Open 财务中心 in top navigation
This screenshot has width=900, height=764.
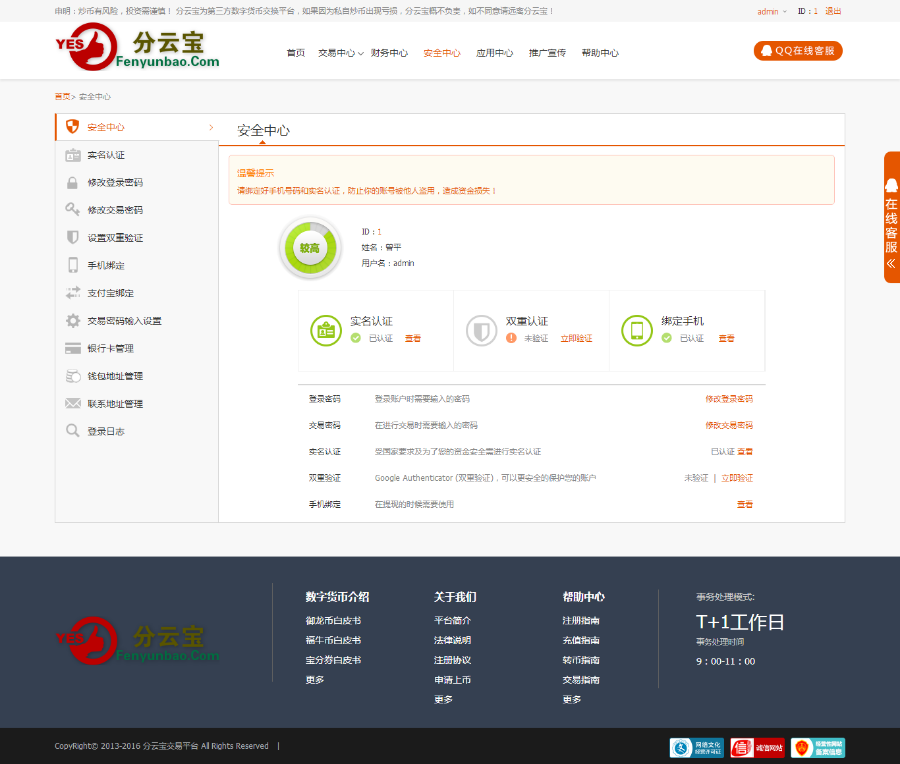389,53
